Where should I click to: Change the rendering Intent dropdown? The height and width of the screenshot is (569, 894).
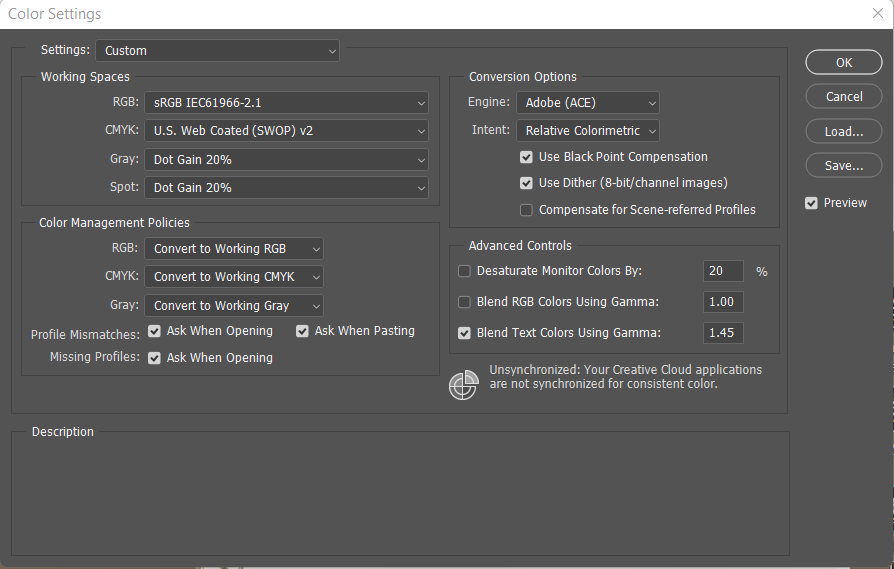pos(588,131)
